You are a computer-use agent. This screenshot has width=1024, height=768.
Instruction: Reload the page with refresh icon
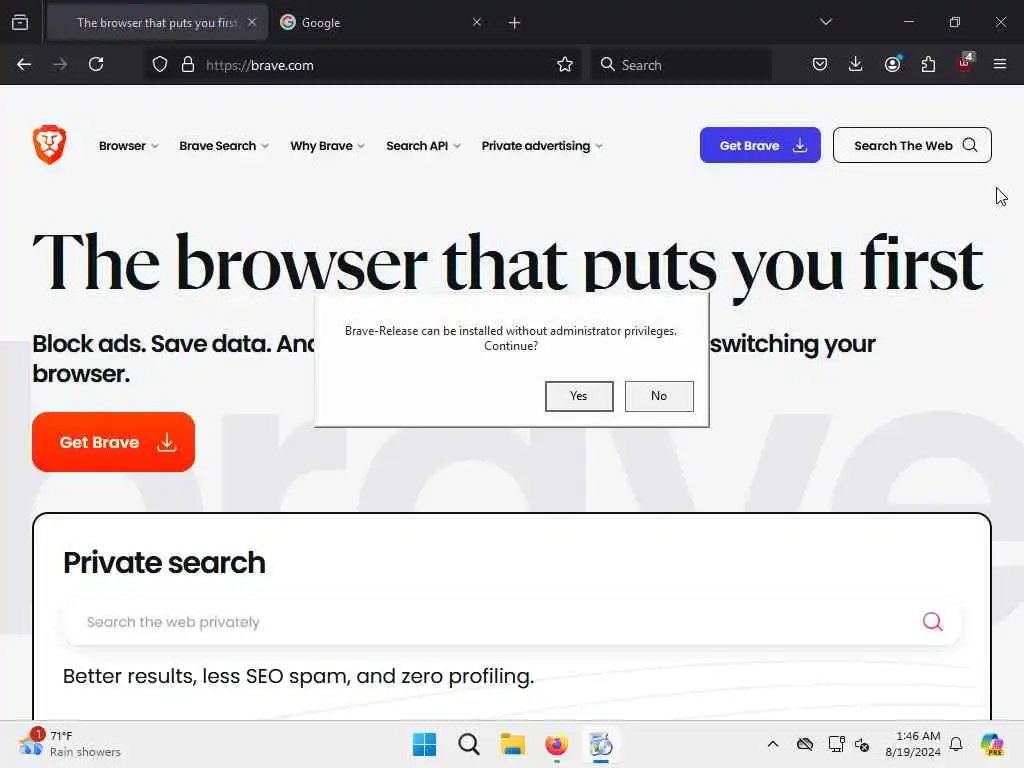tap(96, 64)
